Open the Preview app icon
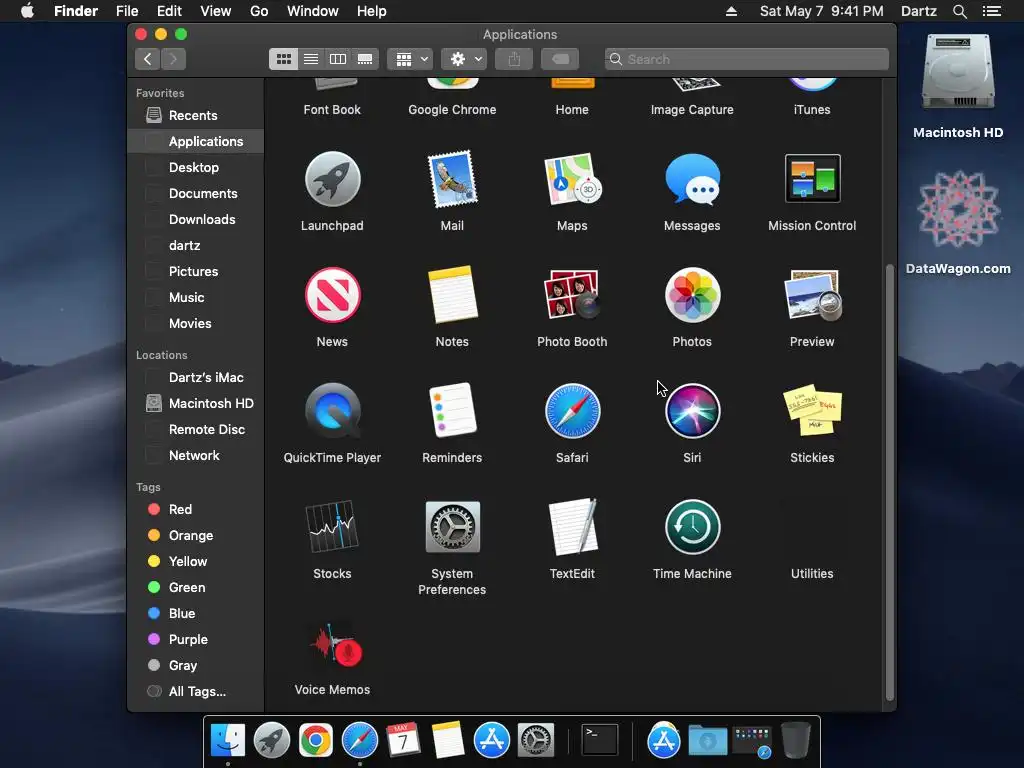The width and height of the screenshot is (1024, 768). point(812,295)
